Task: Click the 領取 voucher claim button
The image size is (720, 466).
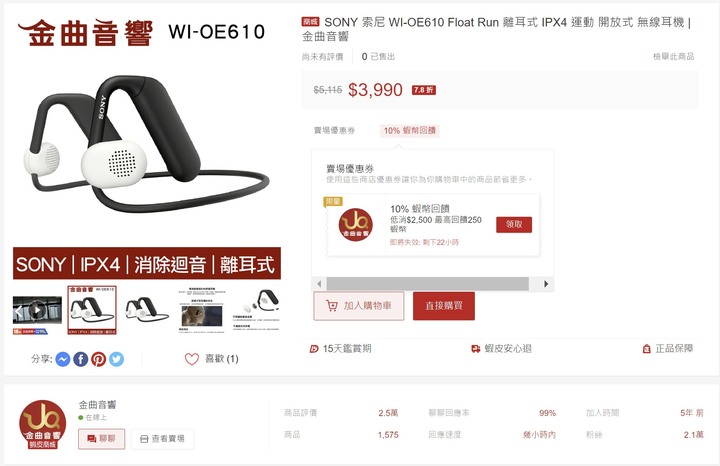Action: pyautogui.click(x=514, y=225)
